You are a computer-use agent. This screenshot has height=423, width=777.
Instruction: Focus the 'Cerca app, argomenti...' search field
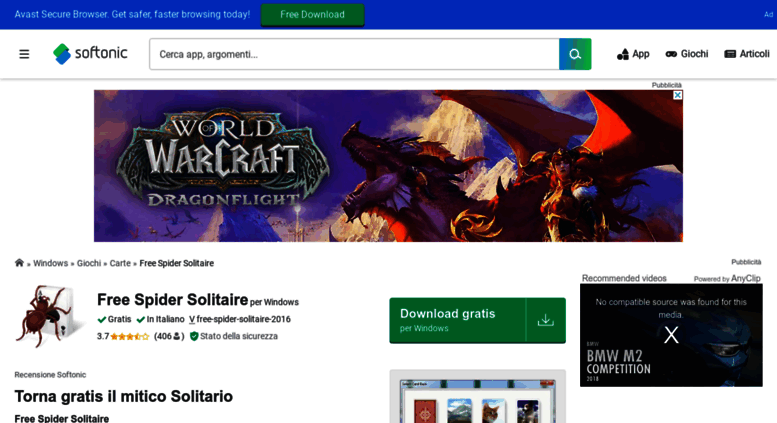(x=354, y=54)
